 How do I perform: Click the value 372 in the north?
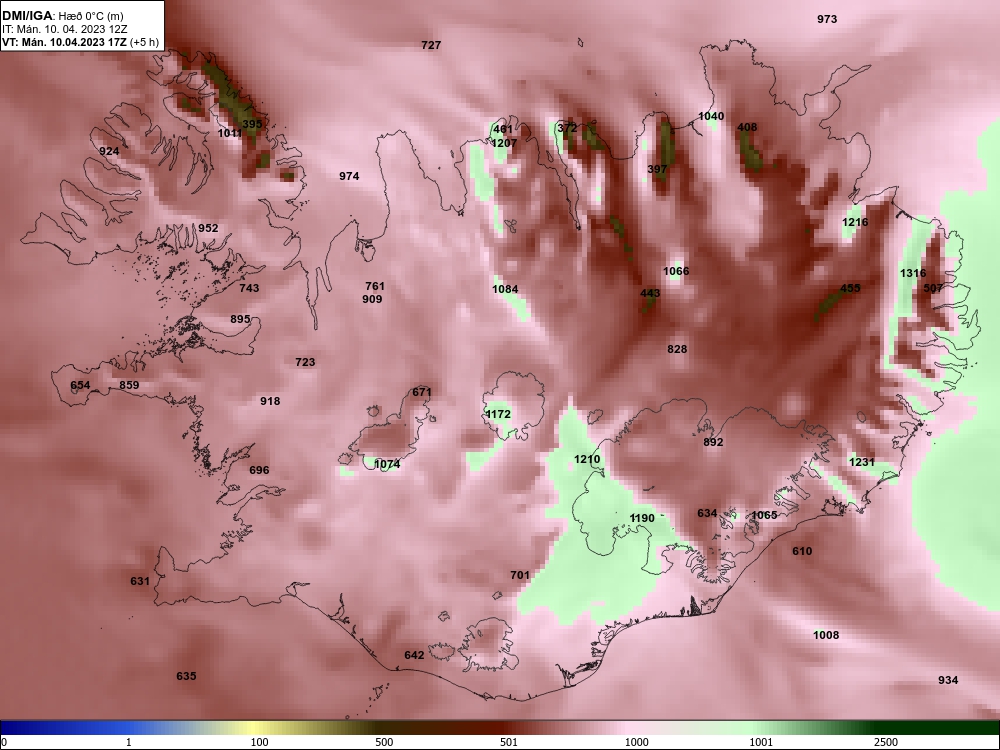[x=567, y=128]
